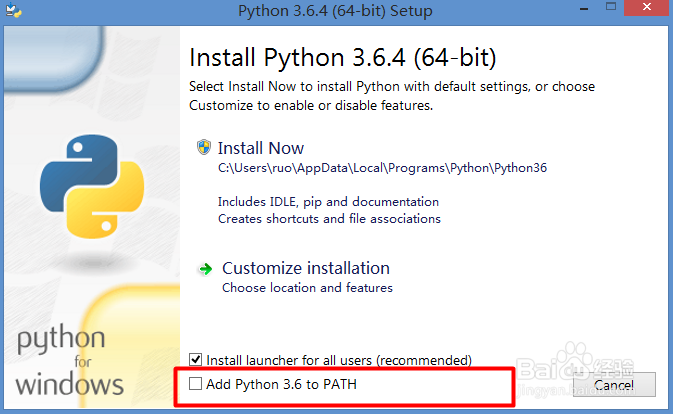Image resolution: width=673 pixels, height=414 pixels.
Task: Click the 'Install launcher for all users' label
Action: [x=338, y=359]
